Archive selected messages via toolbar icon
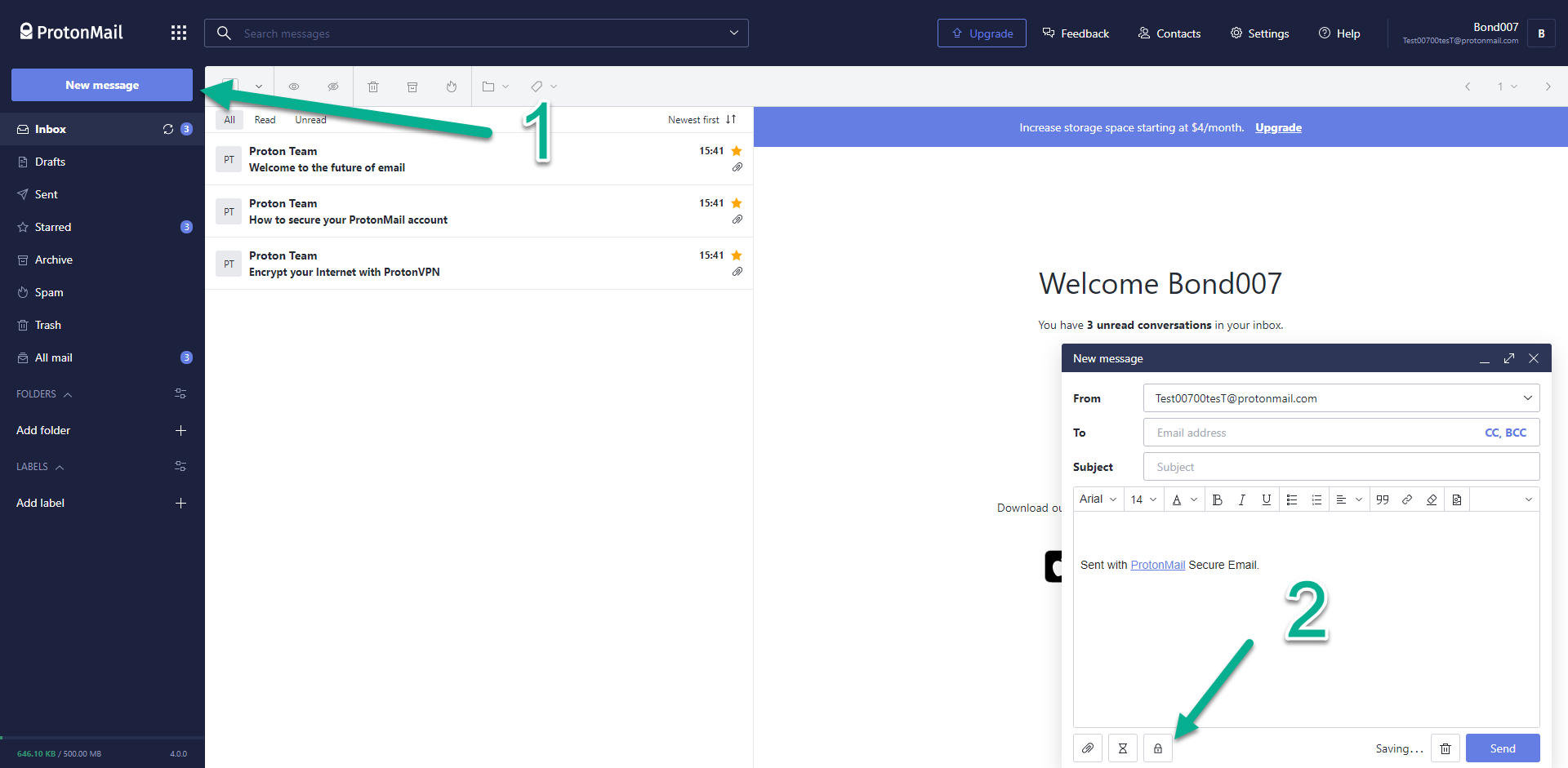Viewport: 1568px width, 768px height. click(412, 87)
